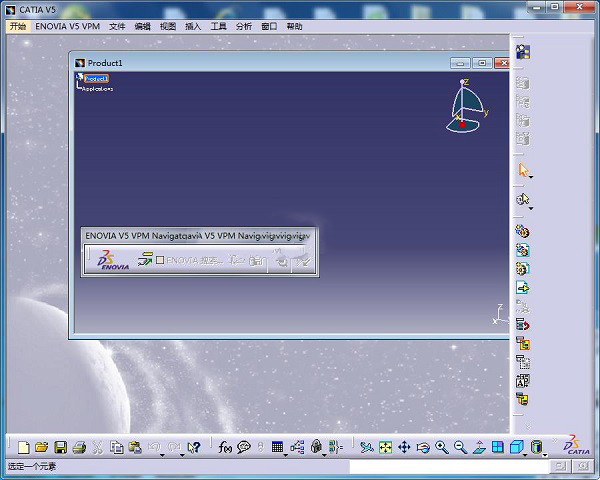Select the Rotate view tool

[x=423, y=447]
